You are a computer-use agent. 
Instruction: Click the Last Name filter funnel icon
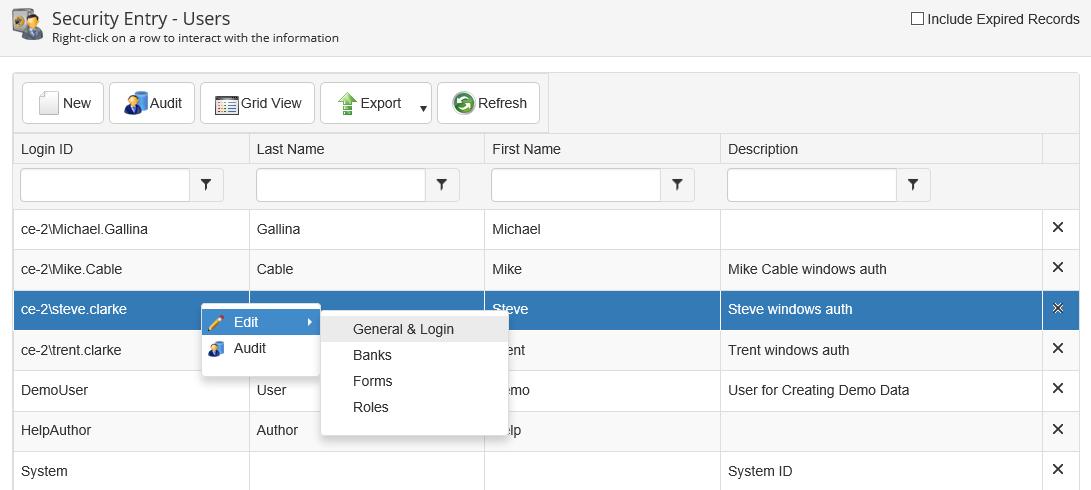coord(442,185)
